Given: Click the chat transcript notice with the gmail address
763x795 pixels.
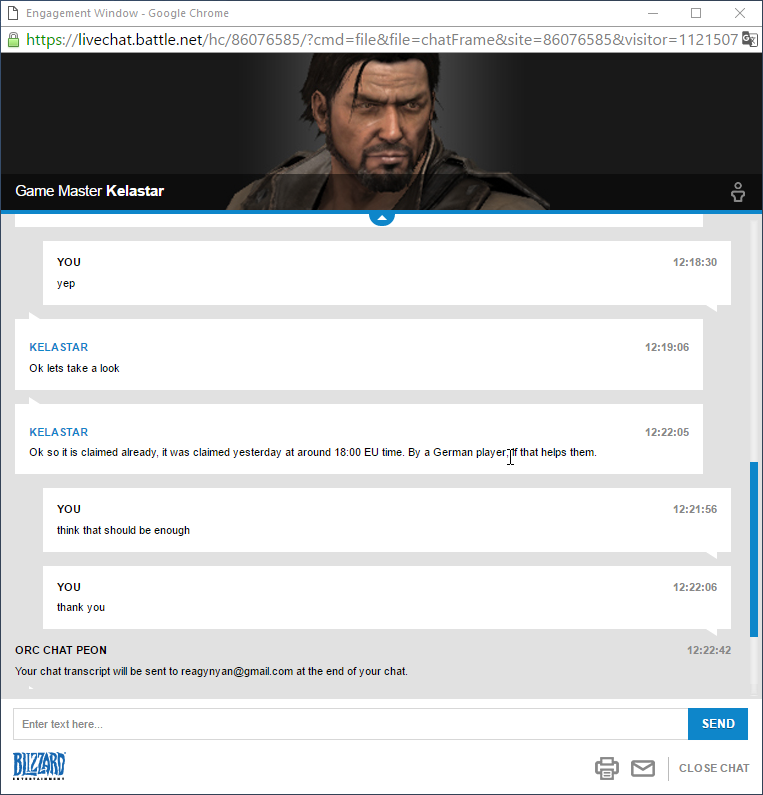Looking at the screenshot, I should tap(211, 671).
